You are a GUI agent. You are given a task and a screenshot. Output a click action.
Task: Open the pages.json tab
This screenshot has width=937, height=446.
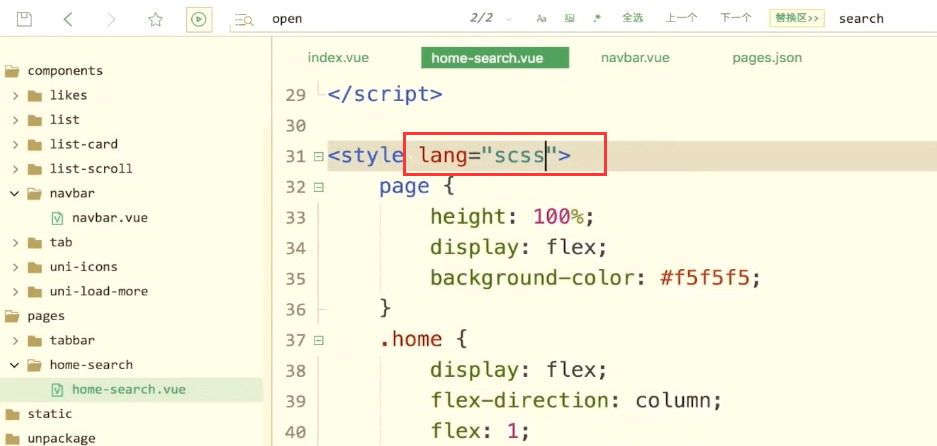[767, 58]
